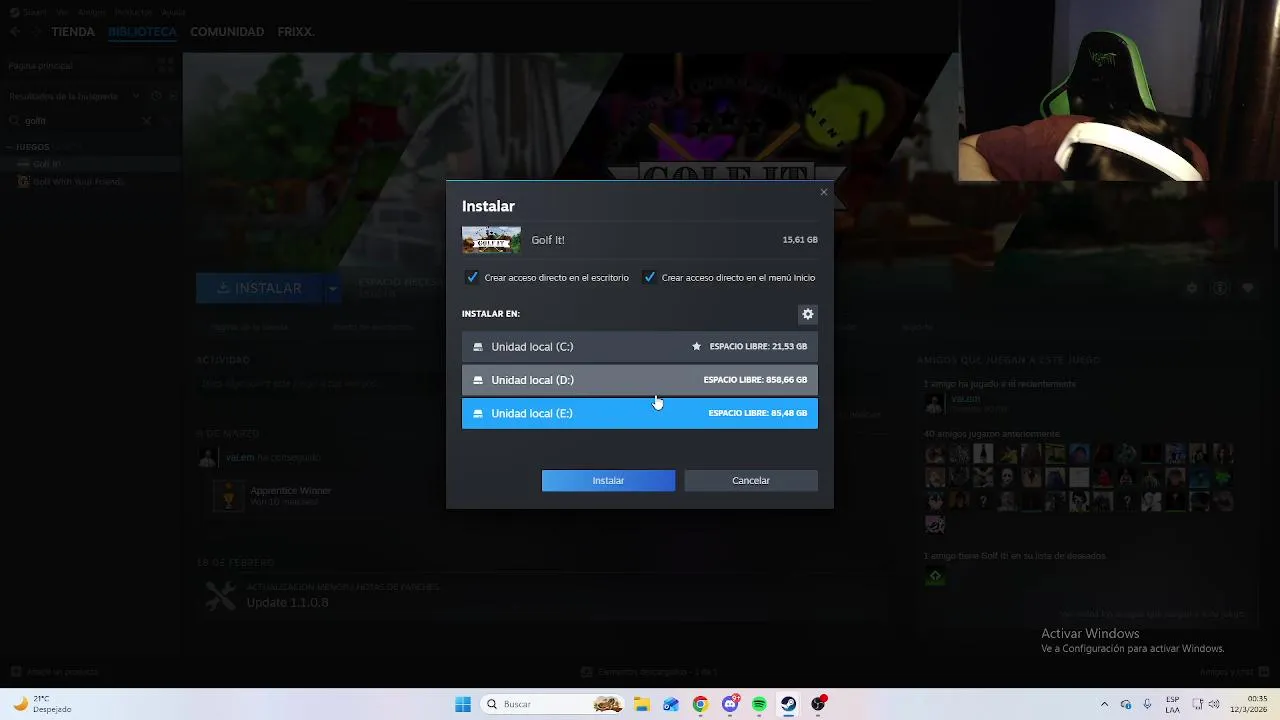Toggle 'Crear acceso directo en el escritorio' checkbox
The image size is (1280, 720).
pyautogui.click(x=472, y=277)
